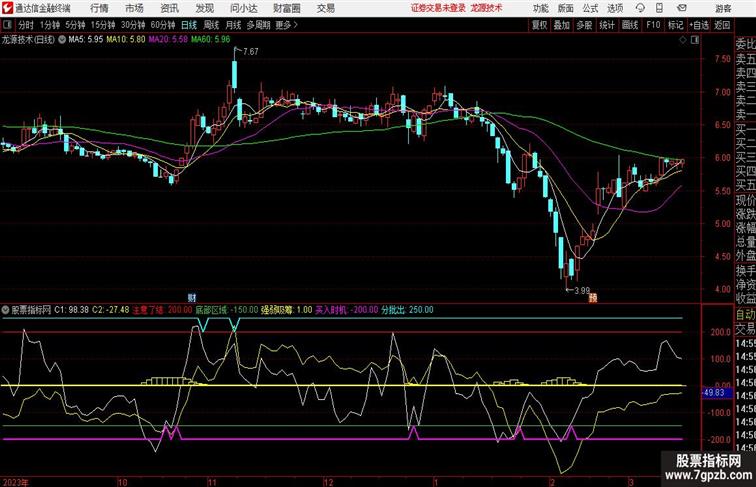
Task: Click the MA10: 5.80 label
Action: click(x=125, y=40)
